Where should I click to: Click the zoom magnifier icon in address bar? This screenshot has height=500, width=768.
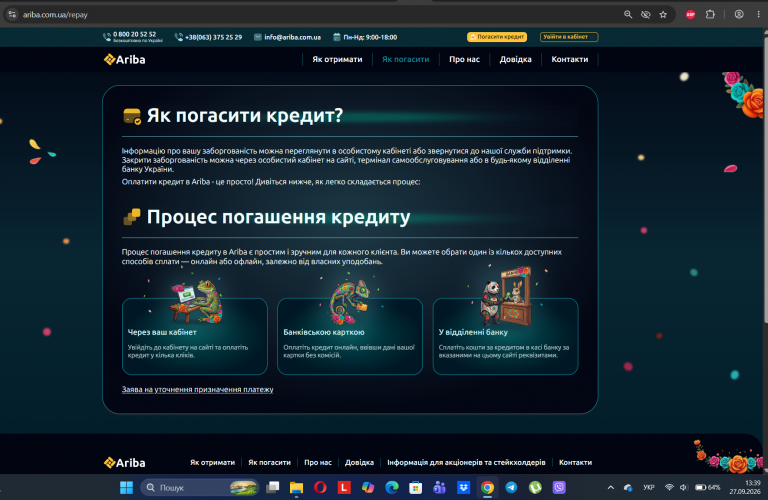[x=628, y=15]
